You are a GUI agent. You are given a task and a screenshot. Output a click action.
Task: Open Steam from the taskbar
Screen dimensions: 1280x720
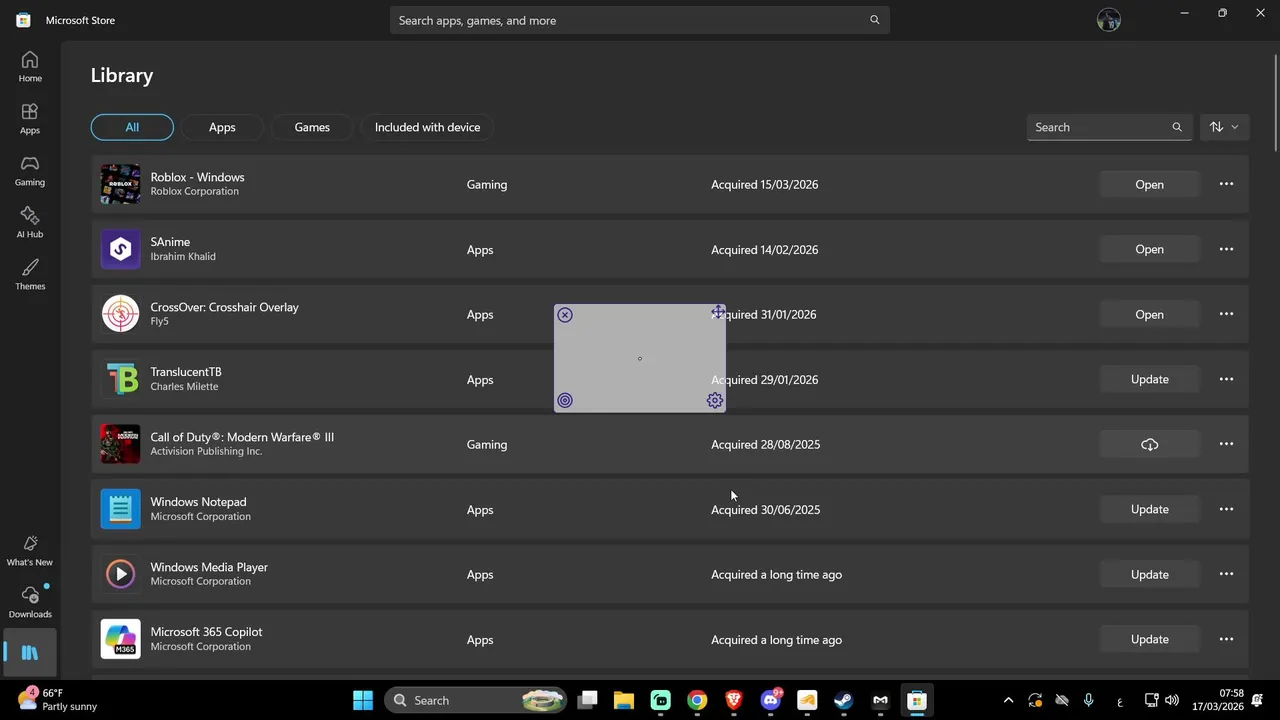click(x=843, y=700)
